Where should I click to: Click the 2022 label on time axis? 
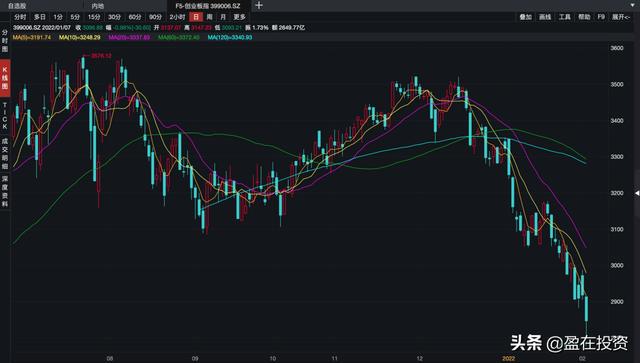509,359
